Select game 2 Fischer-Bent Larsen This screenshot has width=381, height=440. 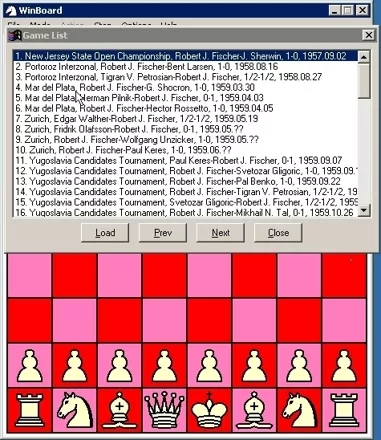pyautogui.click(x=186, y=66)
